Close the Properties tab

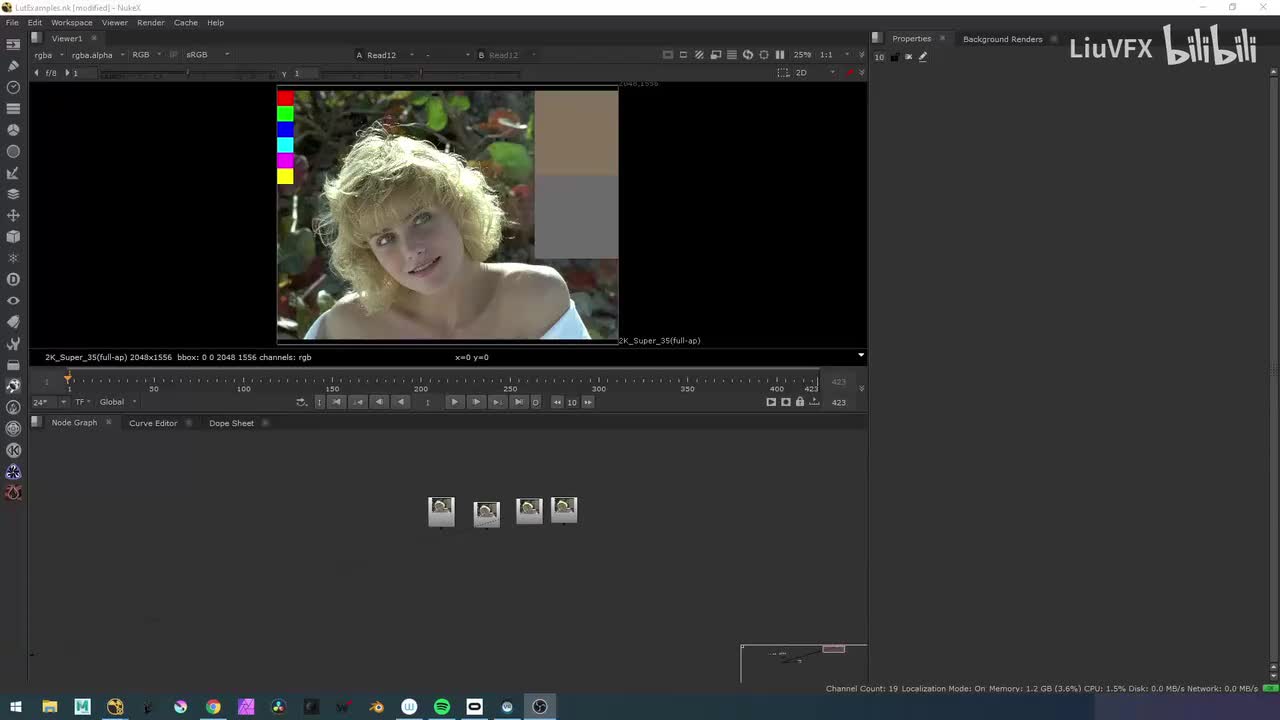coord(942,39)
